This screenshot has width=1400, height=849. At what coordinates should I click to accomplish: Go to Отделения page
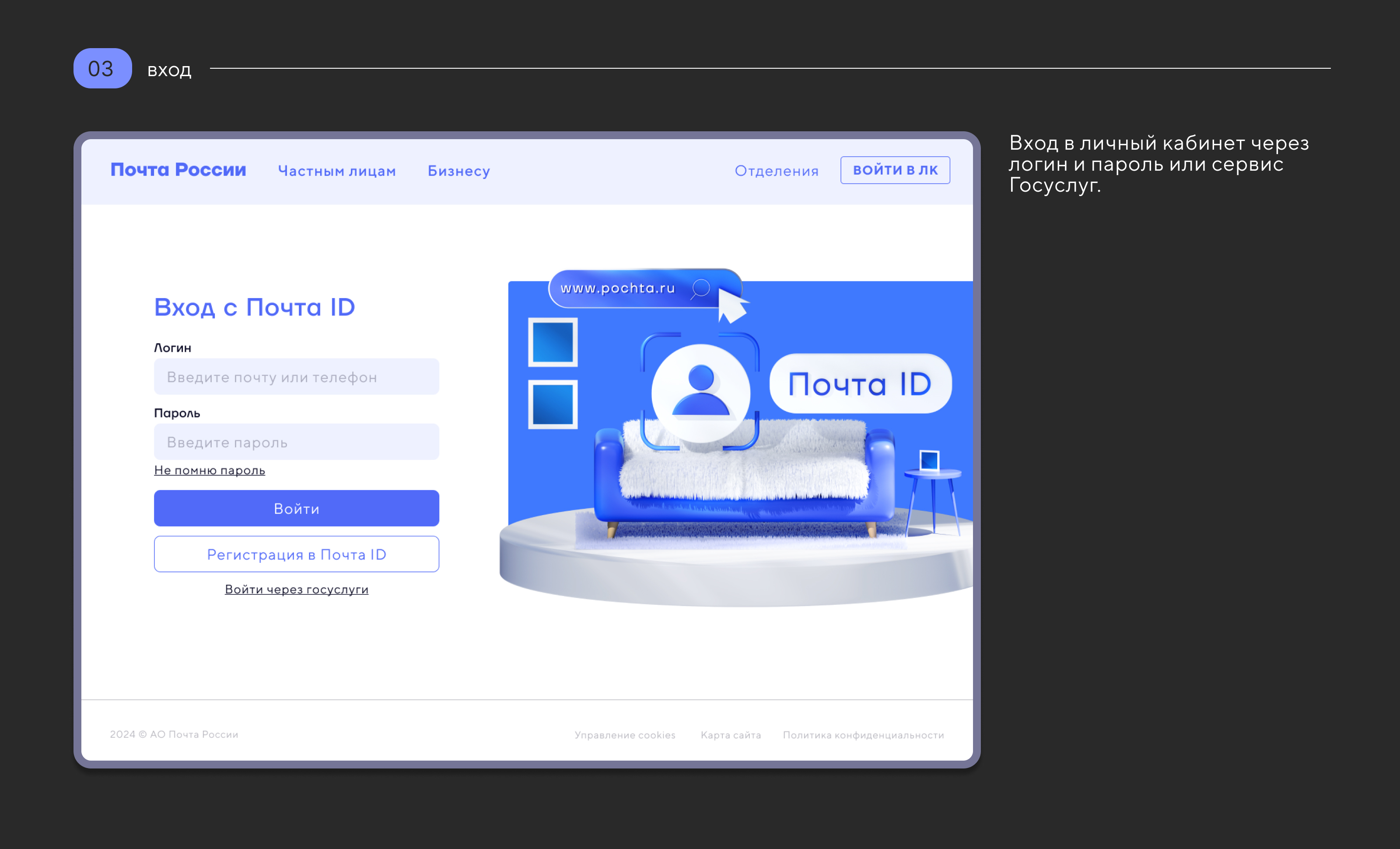(x=776, y=171)
